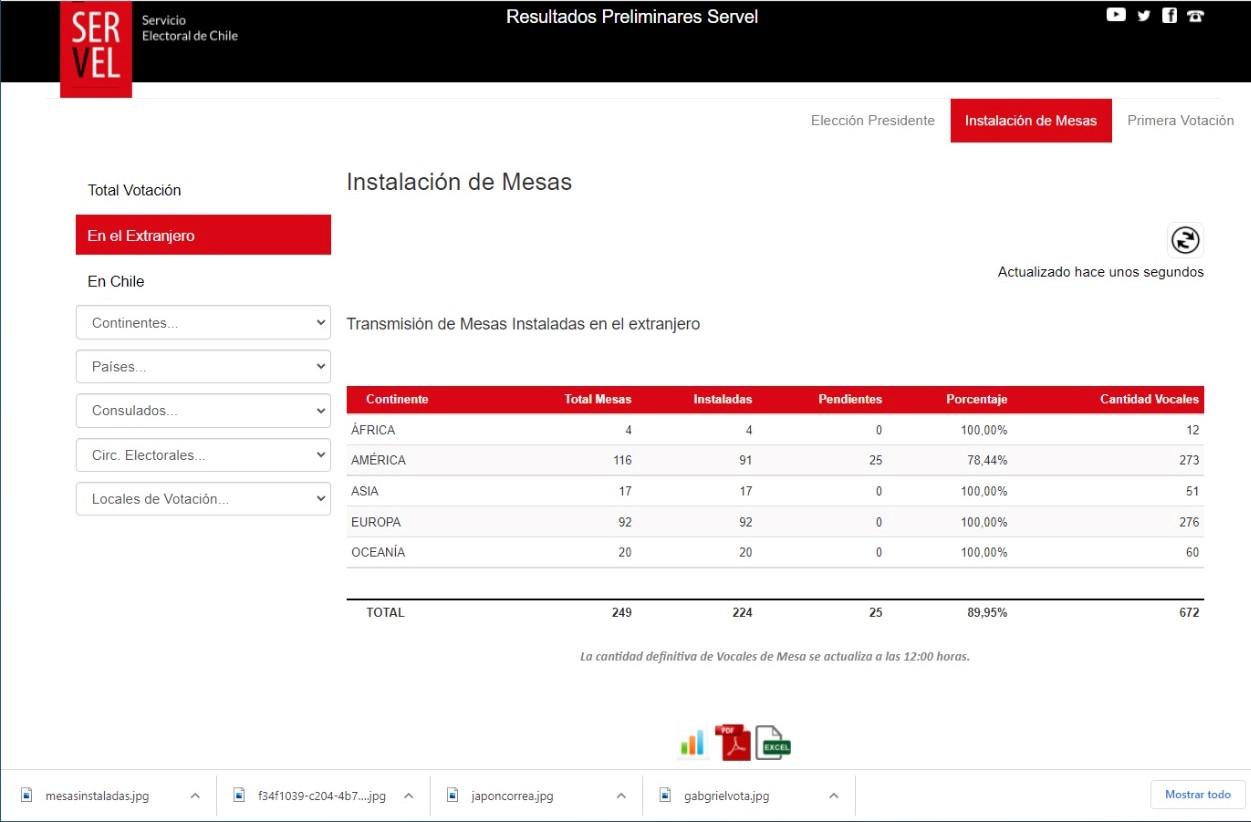Open the mesasinstaladas.jpg download
Viewport: 1251px width, 822px height.
tap(97, 796)
